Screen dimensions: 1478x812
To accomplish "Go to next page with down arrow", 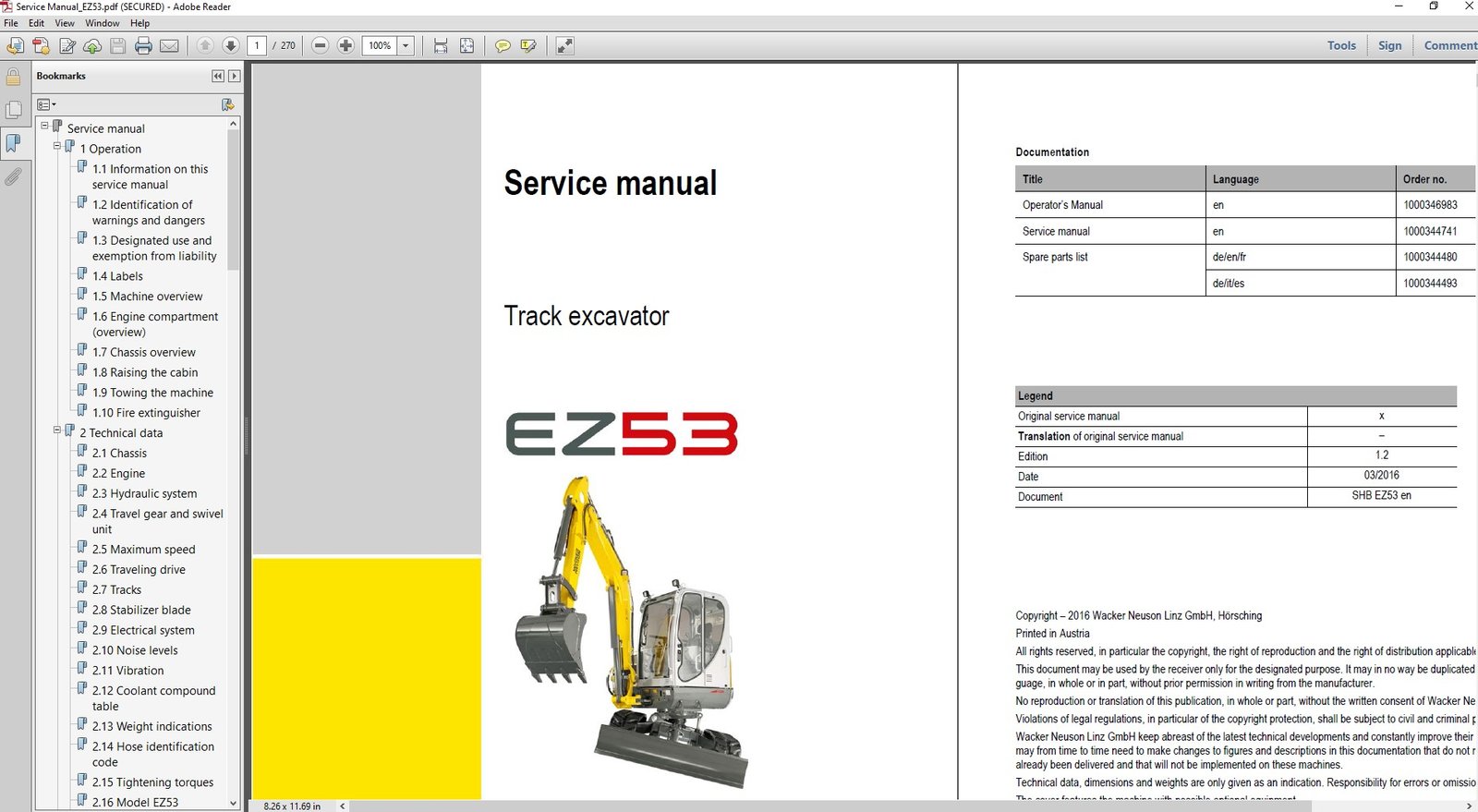I will (x=231, y=45).
